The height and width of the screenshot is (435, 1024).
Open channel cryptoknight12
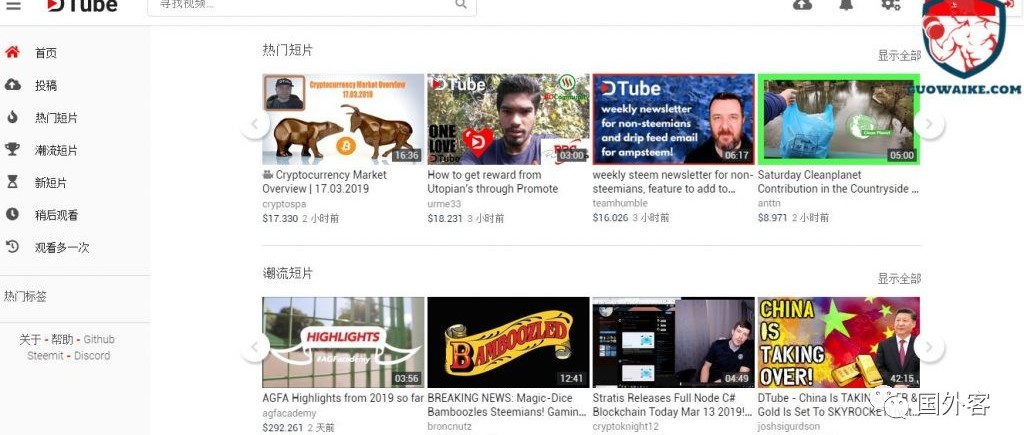(626, 427)
